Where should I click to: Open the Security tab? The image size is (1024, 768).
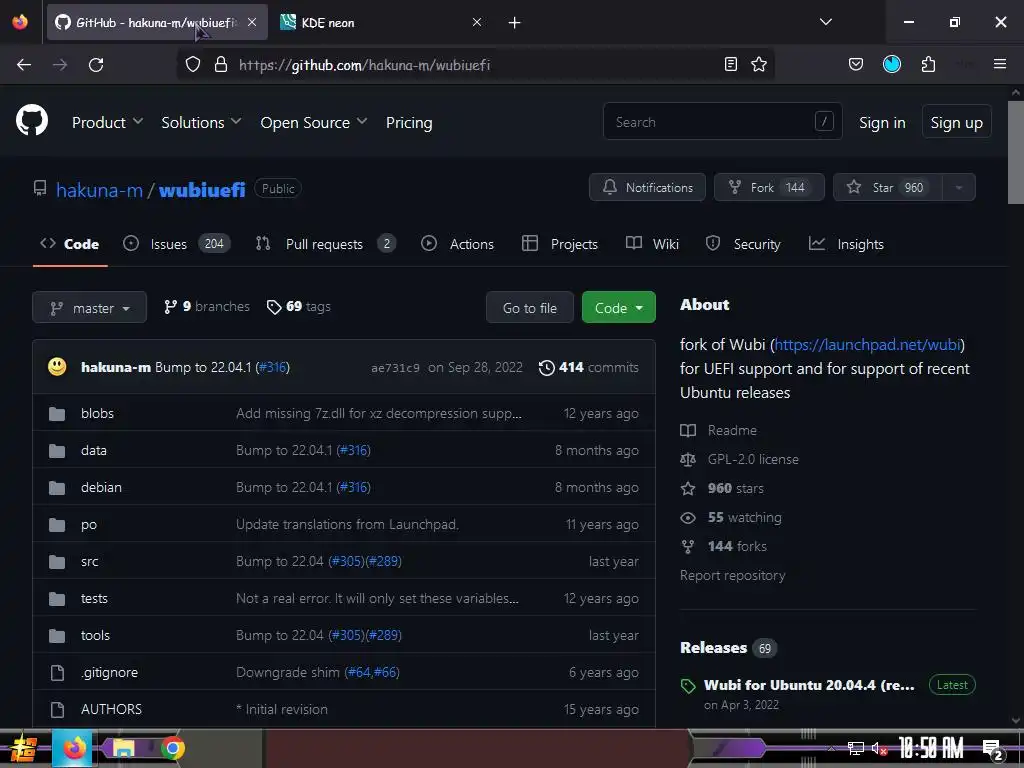(x=743, y=244)
